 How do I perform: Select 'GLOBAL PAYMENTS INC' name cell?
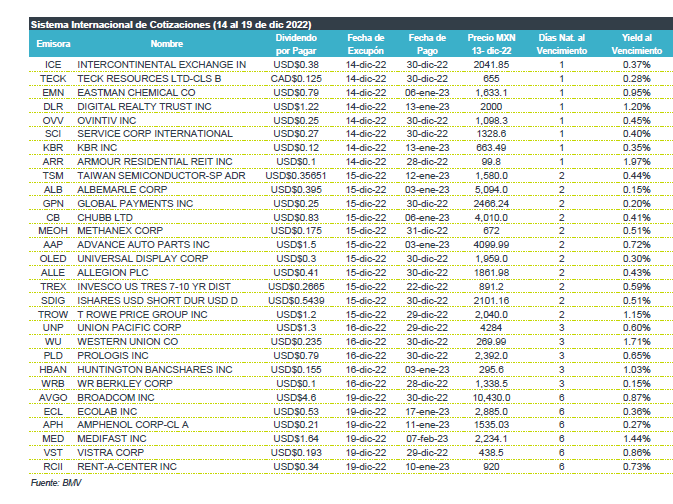[x=135, y=204]
